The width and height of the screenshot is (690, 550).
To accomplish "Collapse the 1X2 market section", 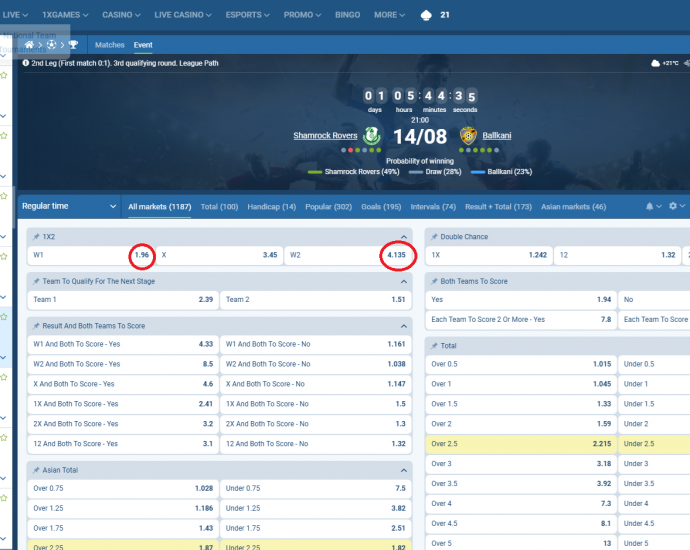I will (x=404, y=237).
